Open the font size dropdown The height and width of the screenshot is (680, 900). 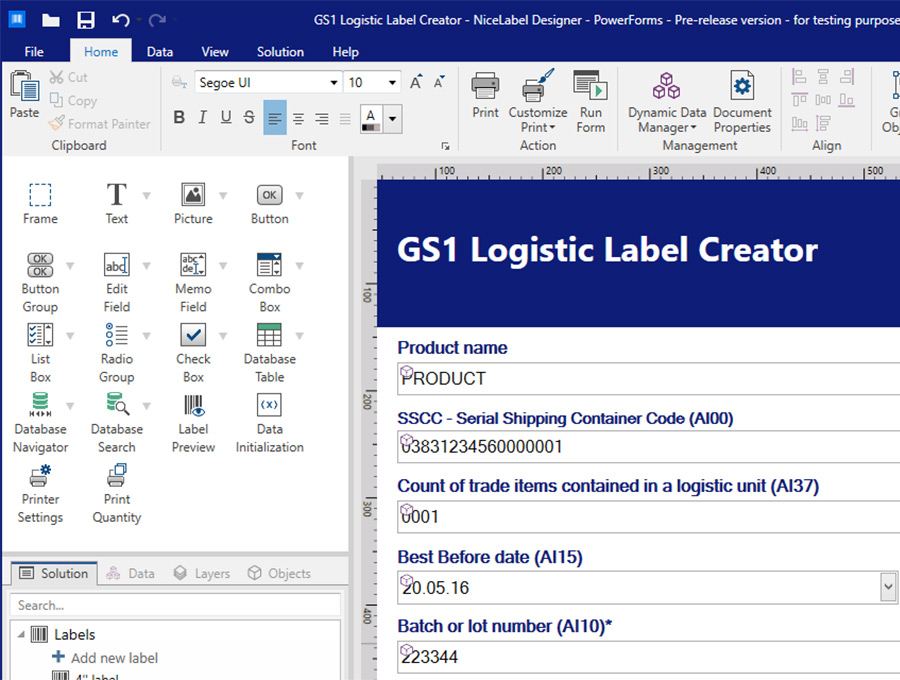tap(392, 82)
